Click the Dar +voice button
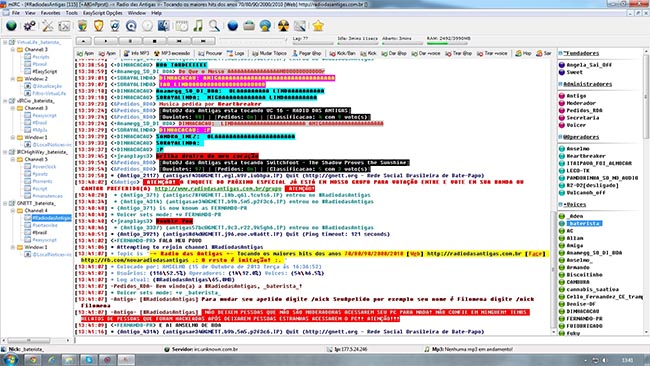Viewport: 650px width, 366px height. pos(426,53)
